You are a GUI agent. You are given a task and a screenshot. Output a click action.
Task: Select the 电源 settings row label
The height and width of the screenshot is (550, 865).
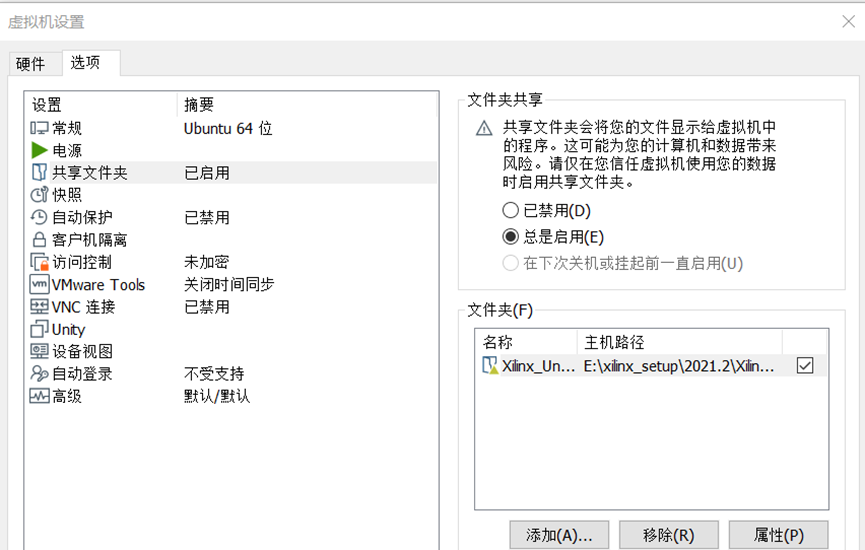pyautogui.click(x=67, y=150)
